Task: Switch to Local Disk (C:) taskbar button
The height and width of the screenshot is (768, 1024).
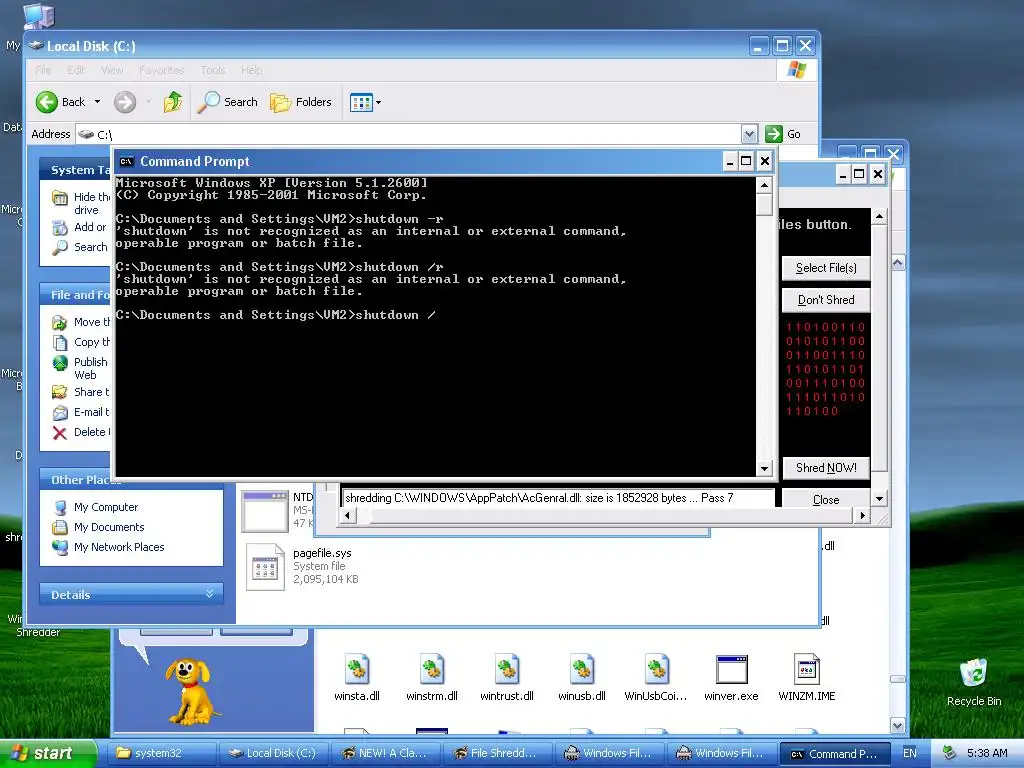Action: coord(274,754)
